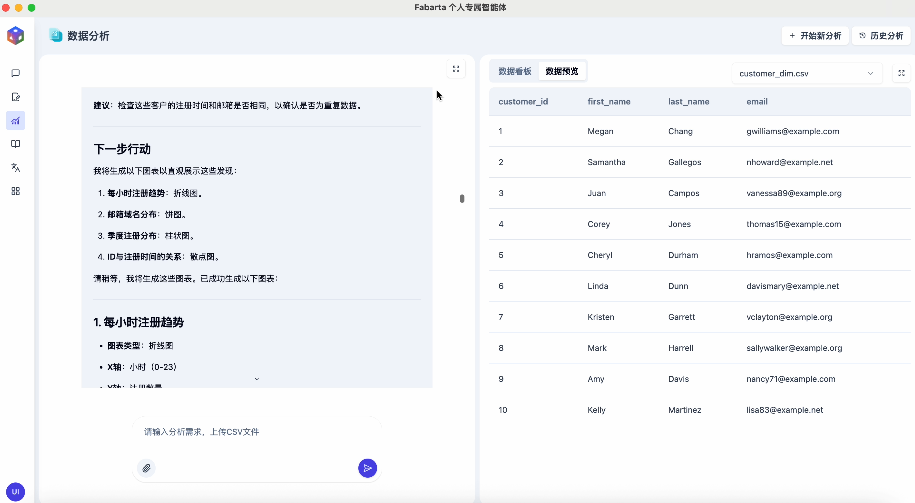
Task: Click email vclayton@example.org
Action: coord(789,317)
